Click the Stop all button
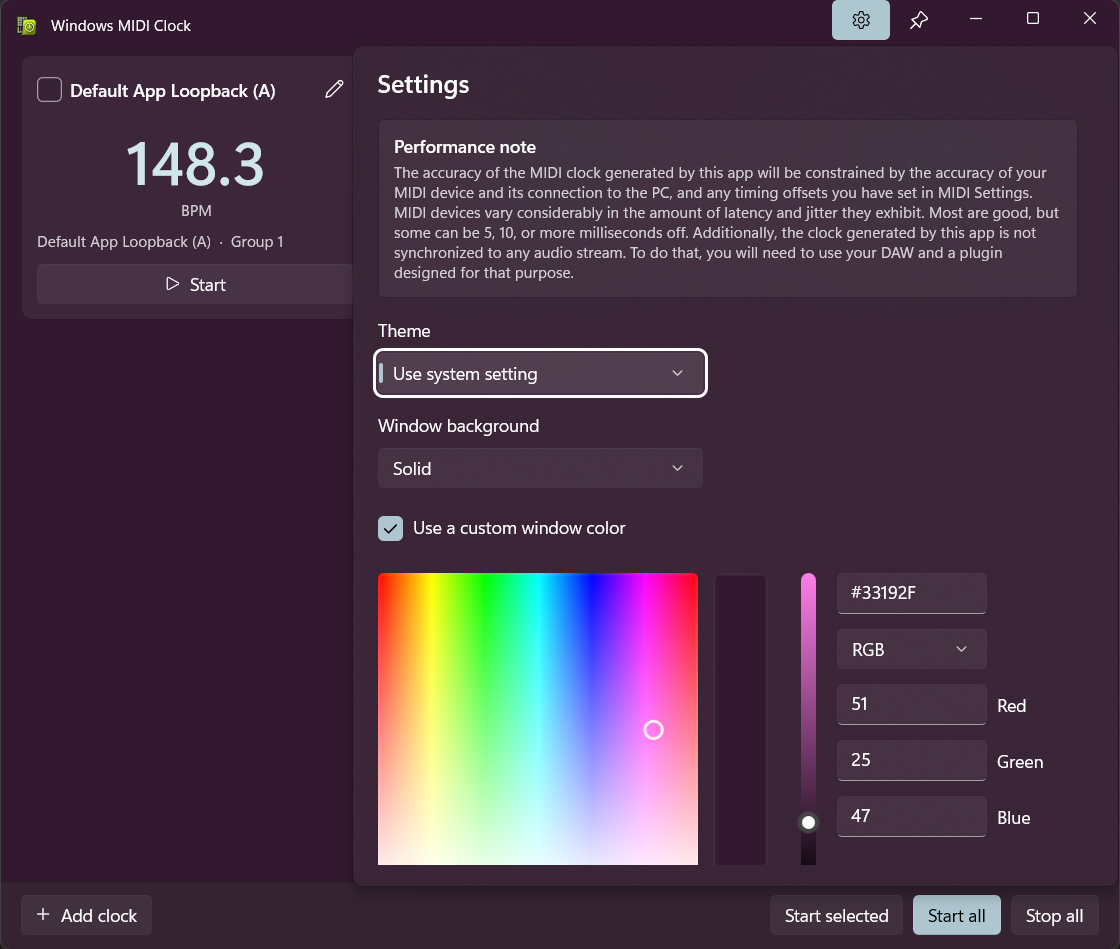 [x=1054, y=915]
